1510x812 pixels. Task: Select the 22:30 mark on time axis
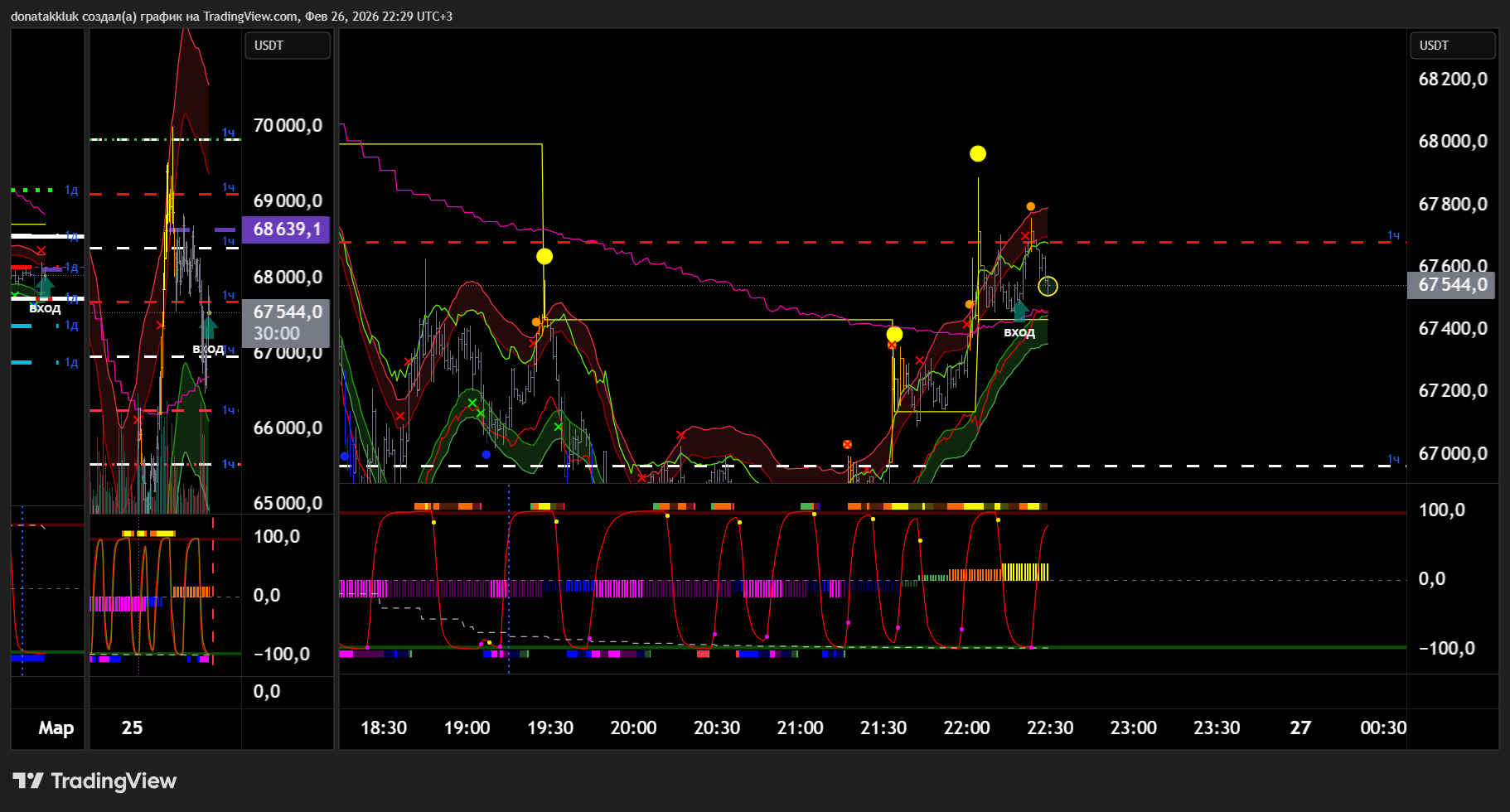[1049, 727]
